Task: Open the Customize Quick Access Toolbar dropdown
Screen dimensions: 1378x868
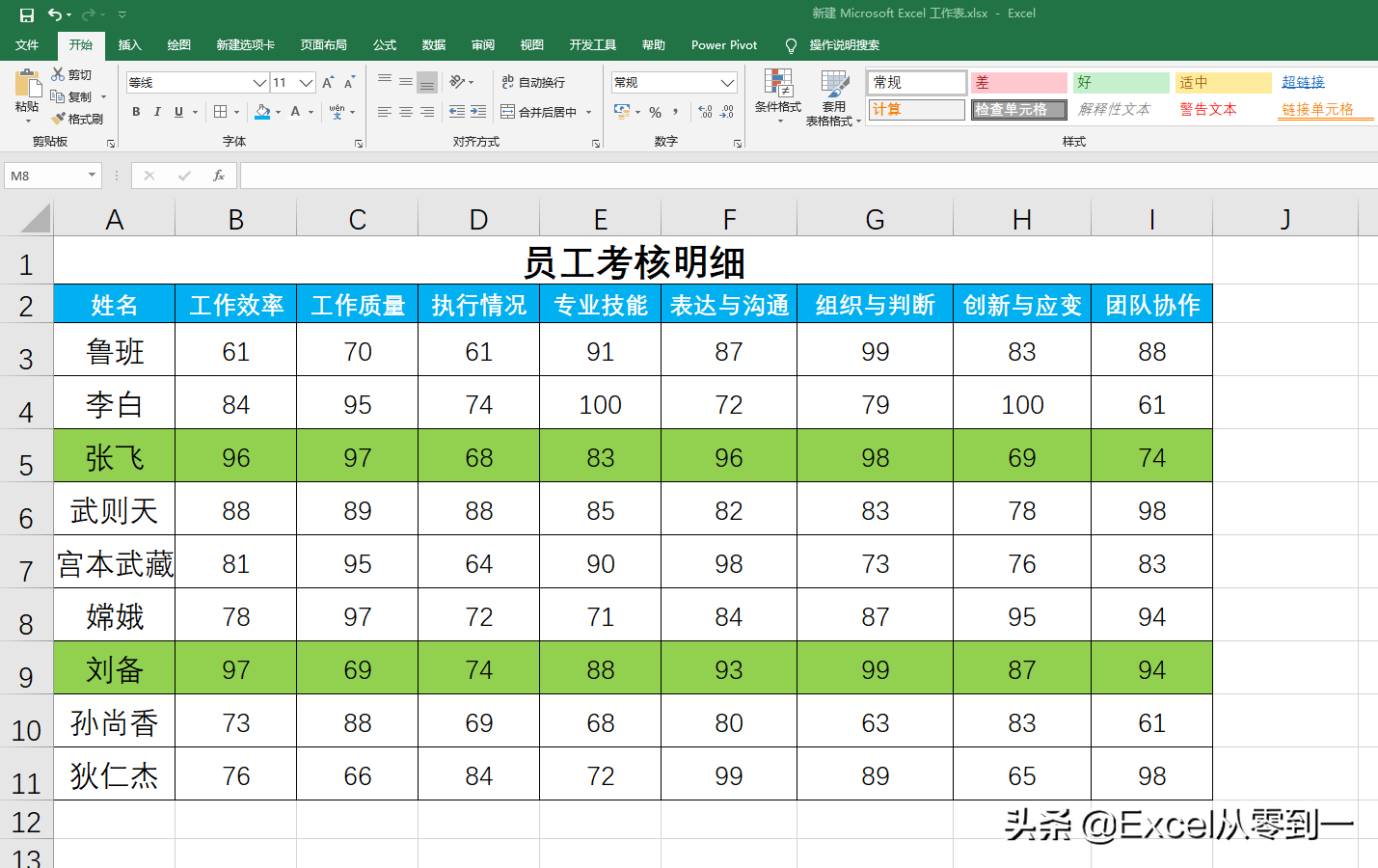Action: click(122, 14)
